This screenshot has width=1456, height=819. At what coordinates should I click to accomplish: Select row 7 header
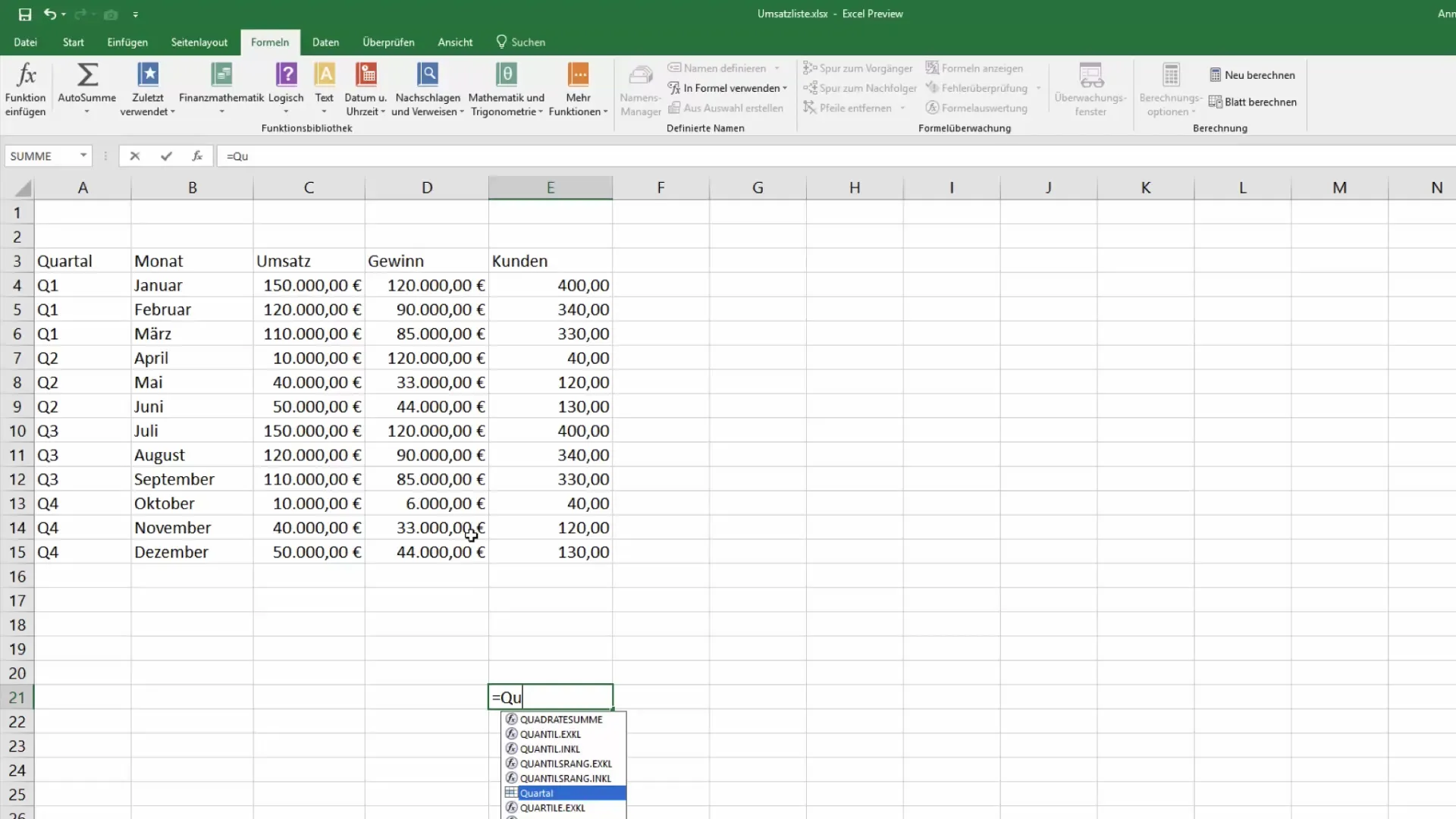tap(17, 358)
